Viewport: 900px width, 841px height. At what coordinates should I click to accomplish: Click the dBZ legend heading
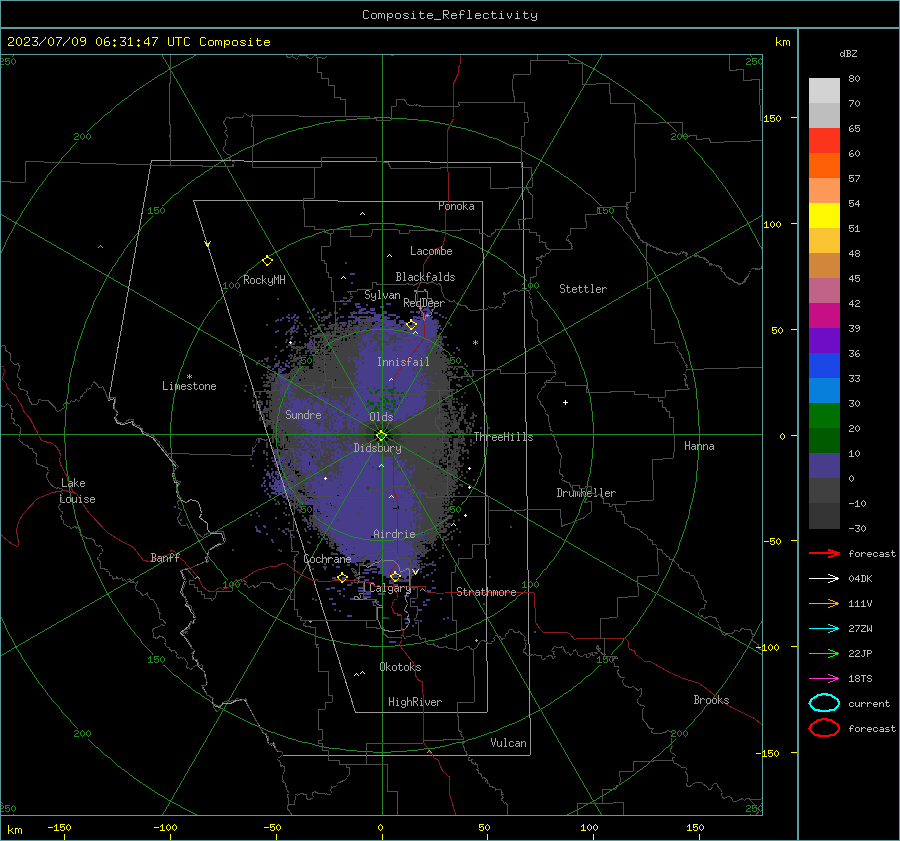[848, 53]
